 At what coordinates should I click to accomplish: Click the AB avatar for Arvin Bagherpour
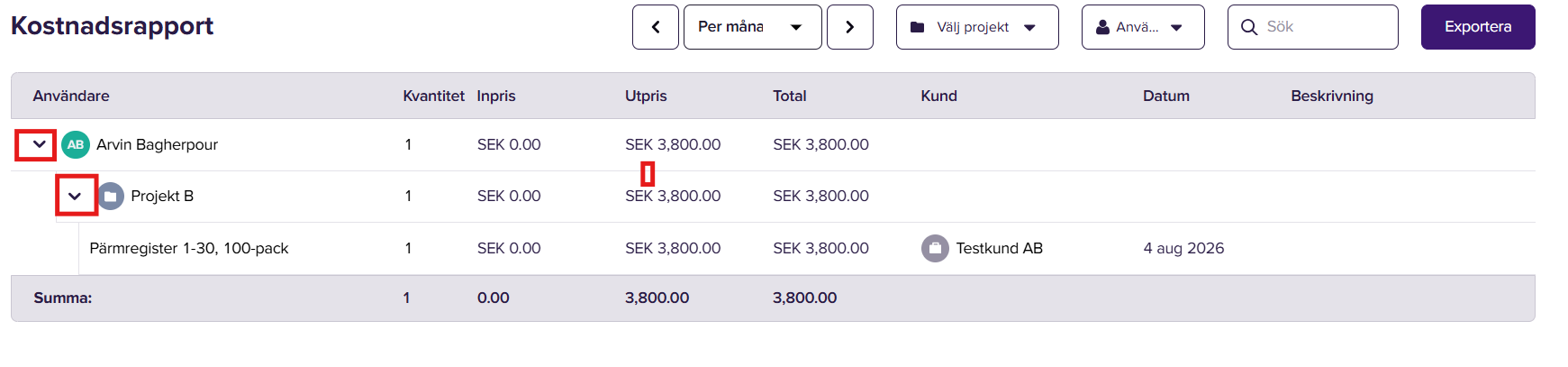coord(76,144)
